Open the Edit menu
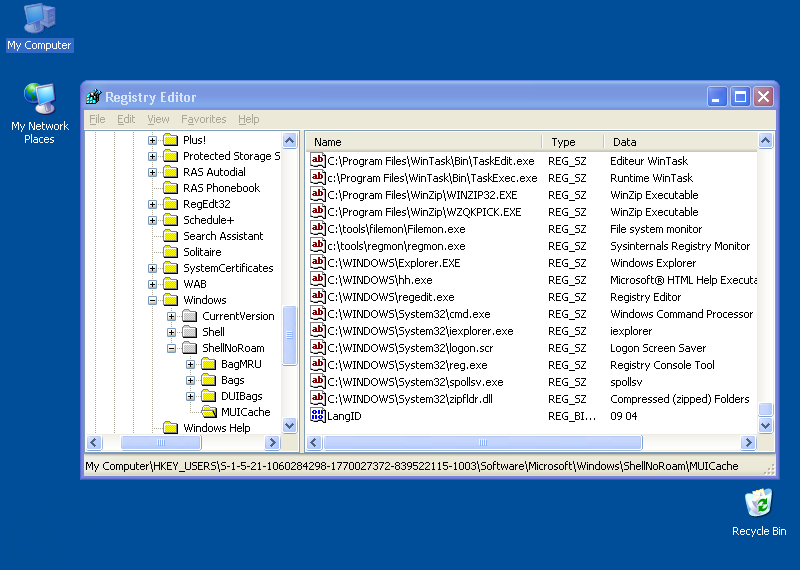The image size is (800, 570). point(126,119)
